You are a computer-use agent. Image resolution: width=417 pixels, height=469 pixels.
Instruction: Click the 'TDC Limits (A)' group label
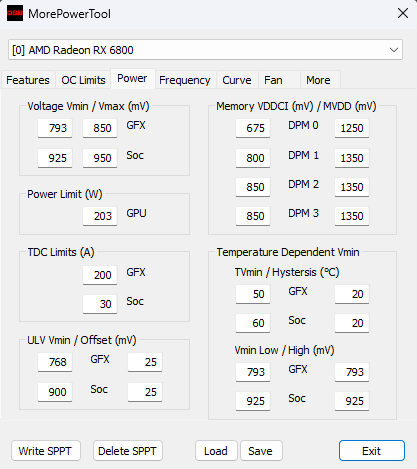[61, 252]
